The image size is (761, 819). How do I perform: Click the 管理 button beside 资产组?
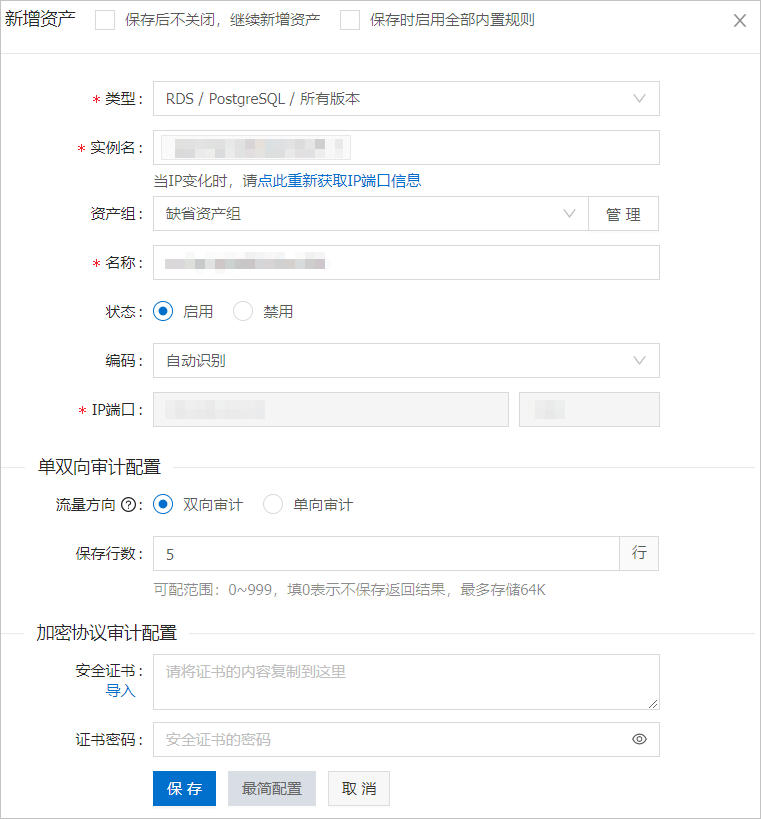[624, 214]
